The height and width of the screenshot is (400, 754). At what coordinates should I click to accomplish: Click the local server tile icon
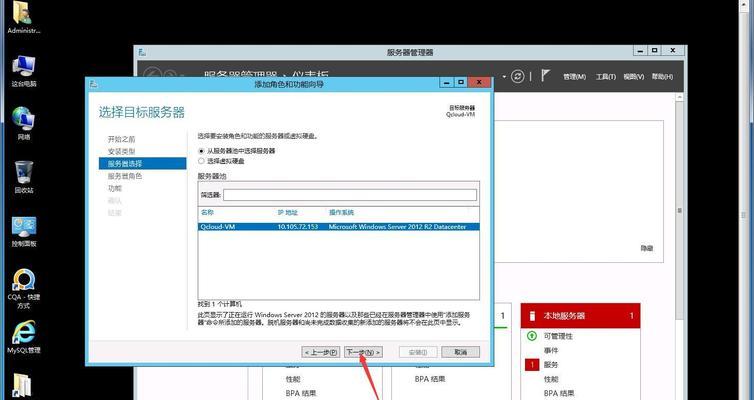[532, 316]
